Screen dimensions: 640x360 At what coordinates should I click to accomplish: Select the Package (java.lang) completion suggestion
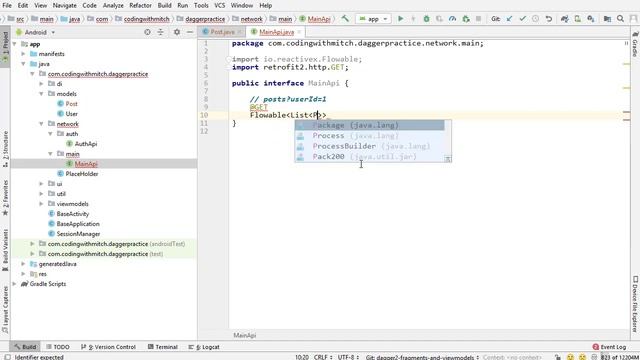(370, 125)
